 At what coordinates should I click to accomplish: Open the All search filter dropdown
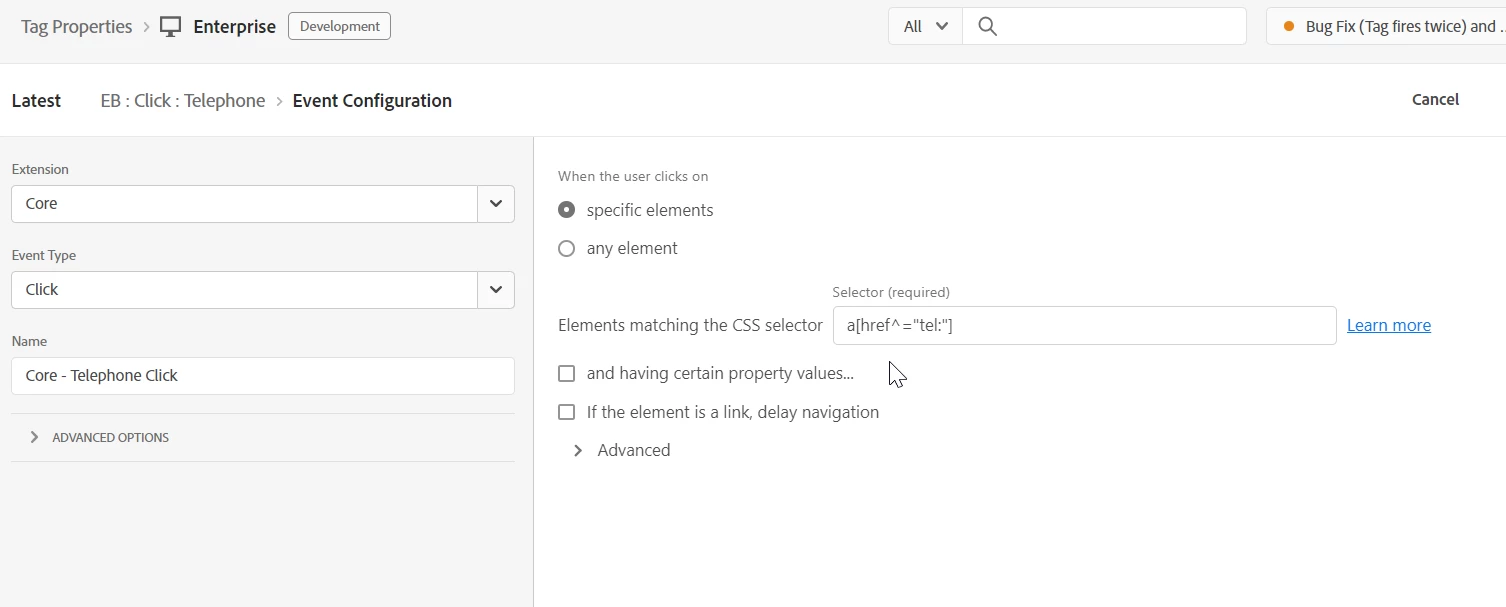tap(925, 27)
